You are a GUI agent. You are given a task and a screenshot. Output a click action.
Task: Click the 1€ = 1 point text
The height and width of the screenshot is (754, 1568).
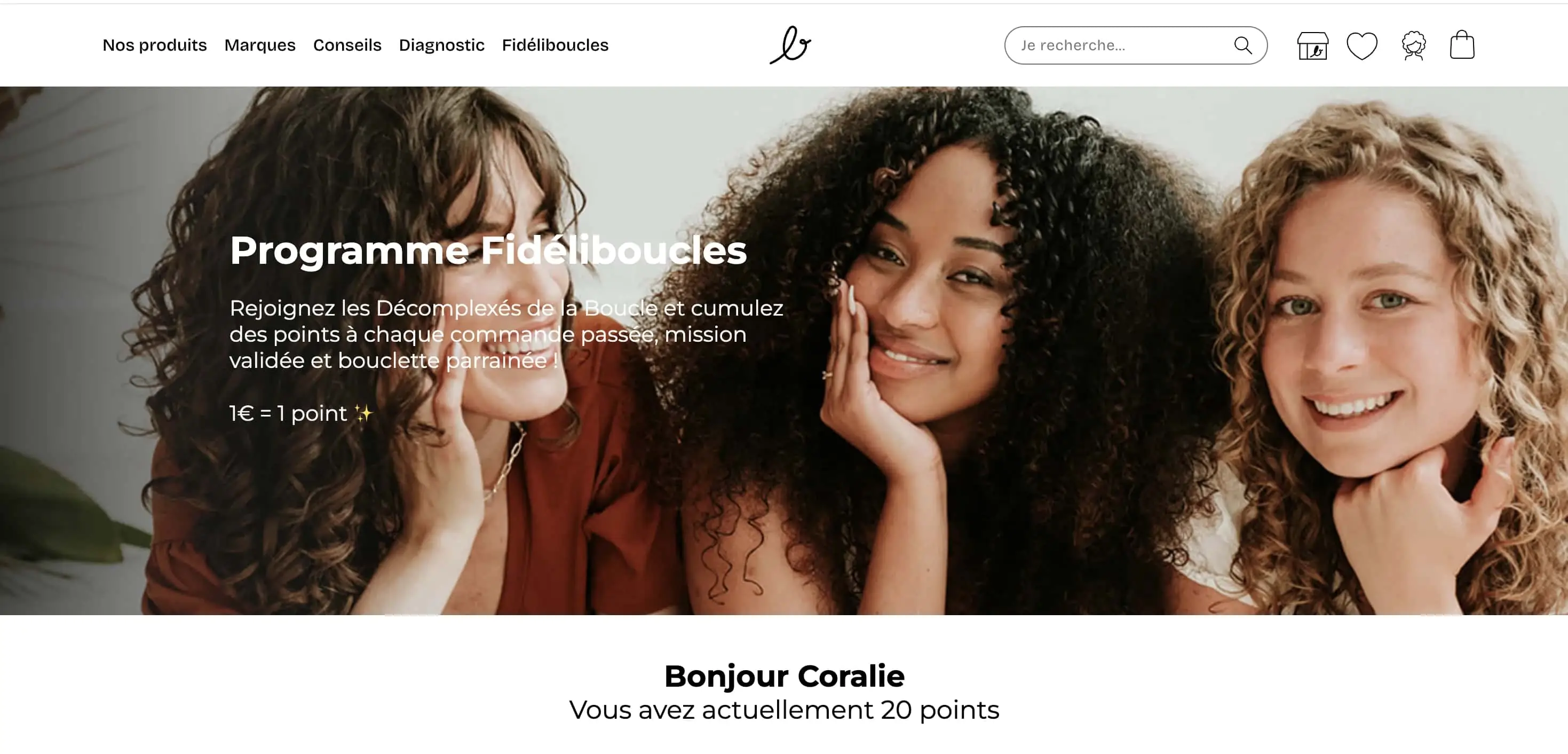(288, 413)
